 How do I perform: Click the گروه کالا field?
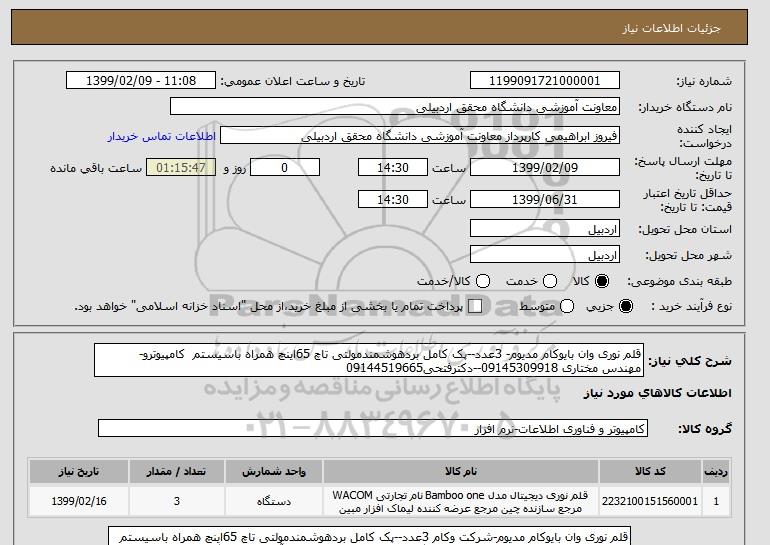[x=373, y=429]
